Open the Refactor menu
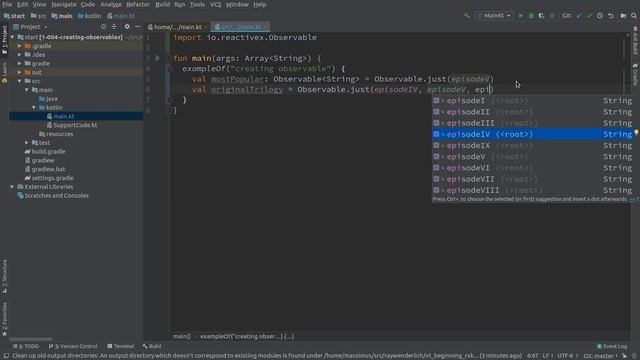 pyautogui.click(x=138, y=4)
